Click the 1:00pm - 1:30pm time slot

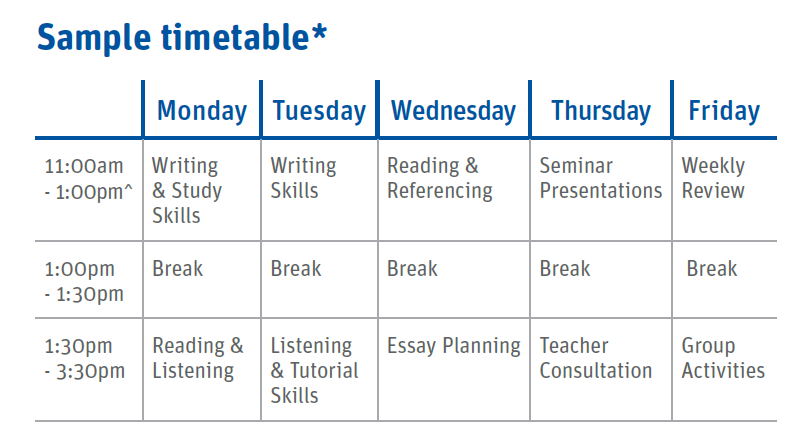point(84,281)
